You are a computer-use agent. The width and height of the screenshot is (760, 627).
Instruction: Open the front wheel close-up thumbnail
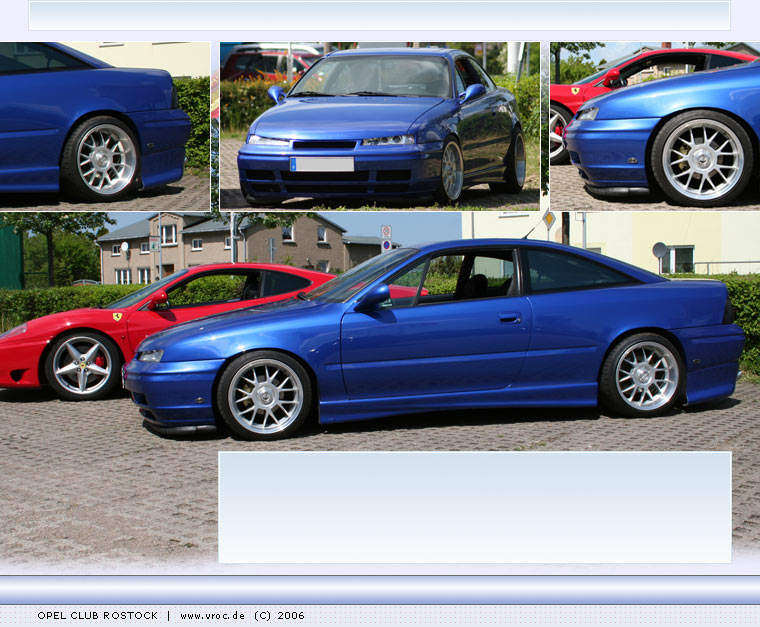point(655,126)
